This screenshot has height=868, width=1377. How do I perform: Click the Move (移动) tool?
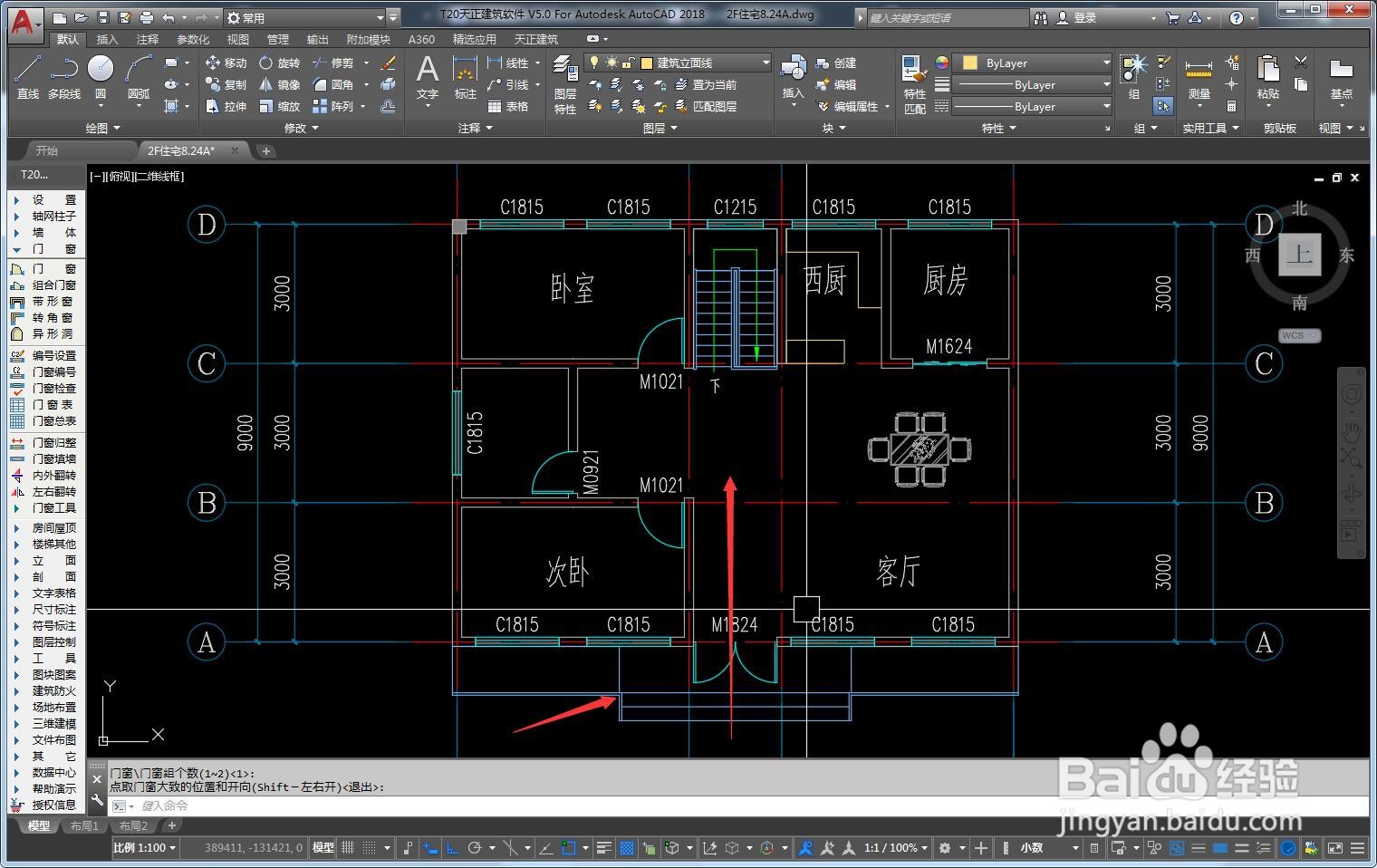tap(226, 63)
